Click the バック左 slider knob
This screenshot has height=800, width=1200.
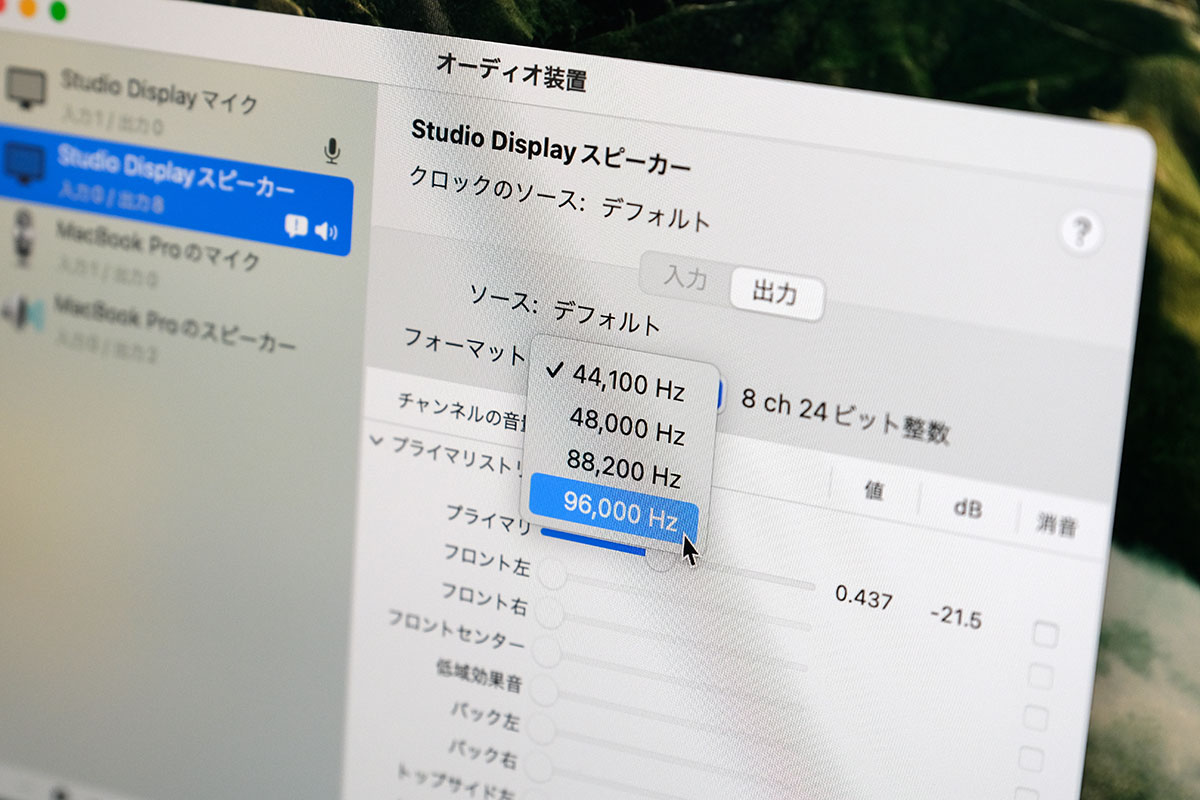click(541, 729)
